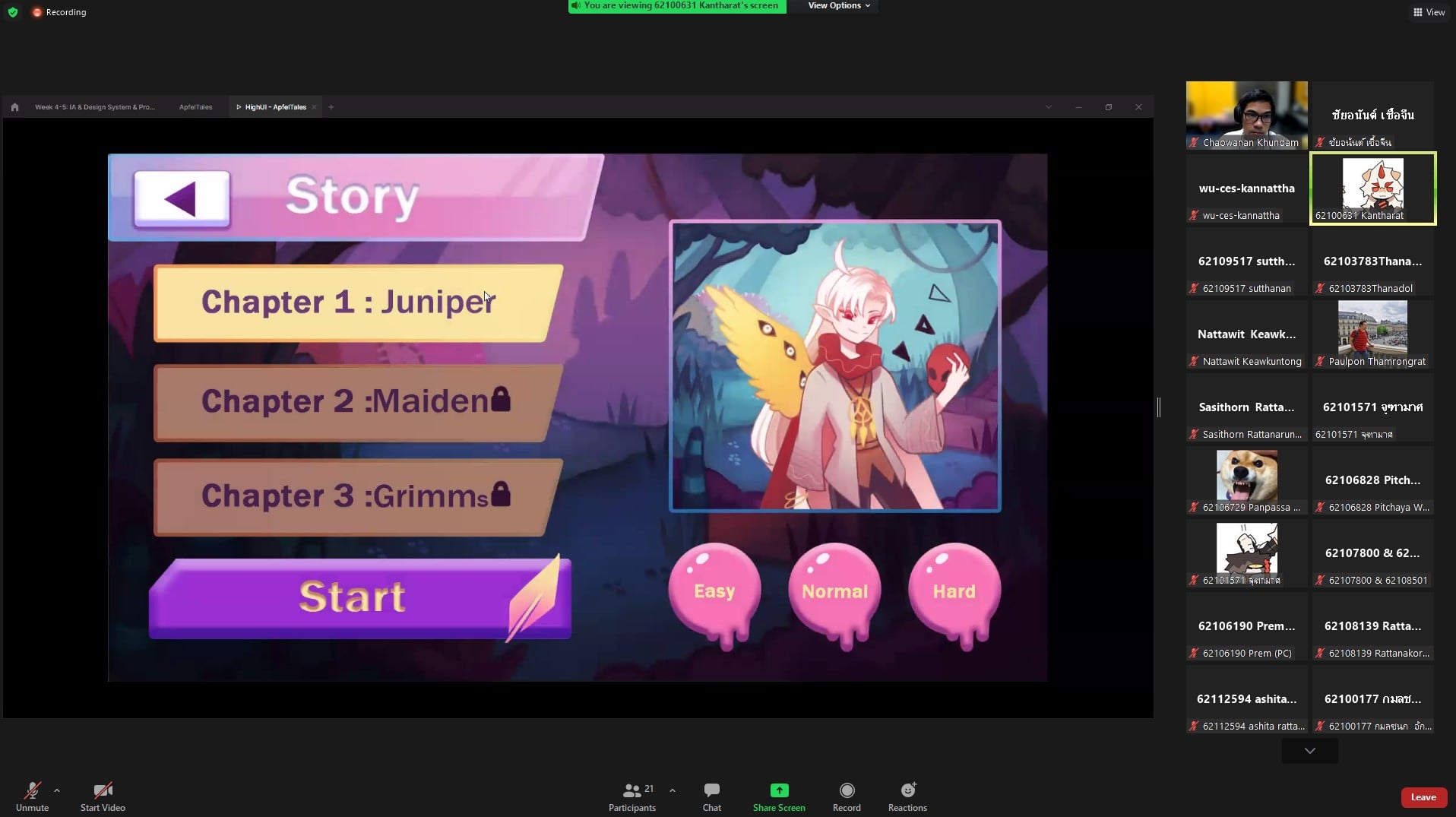Leave the Zoom meeting
This screenshot has width=1456, height=817.
click(1423, 797)
